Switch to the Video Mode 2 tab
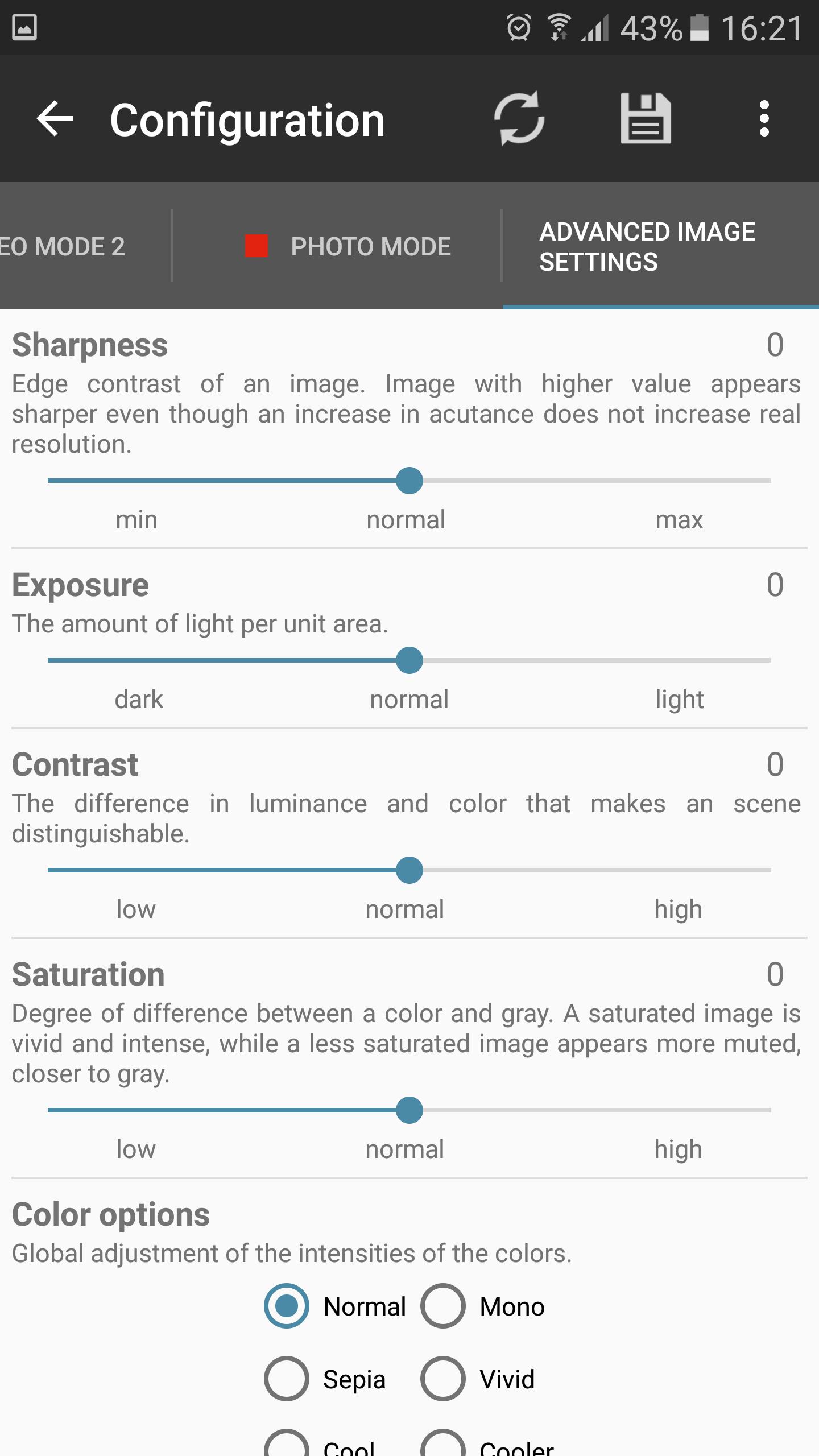The height and width of the screenshot is (1456, 819). click(63, 246)
